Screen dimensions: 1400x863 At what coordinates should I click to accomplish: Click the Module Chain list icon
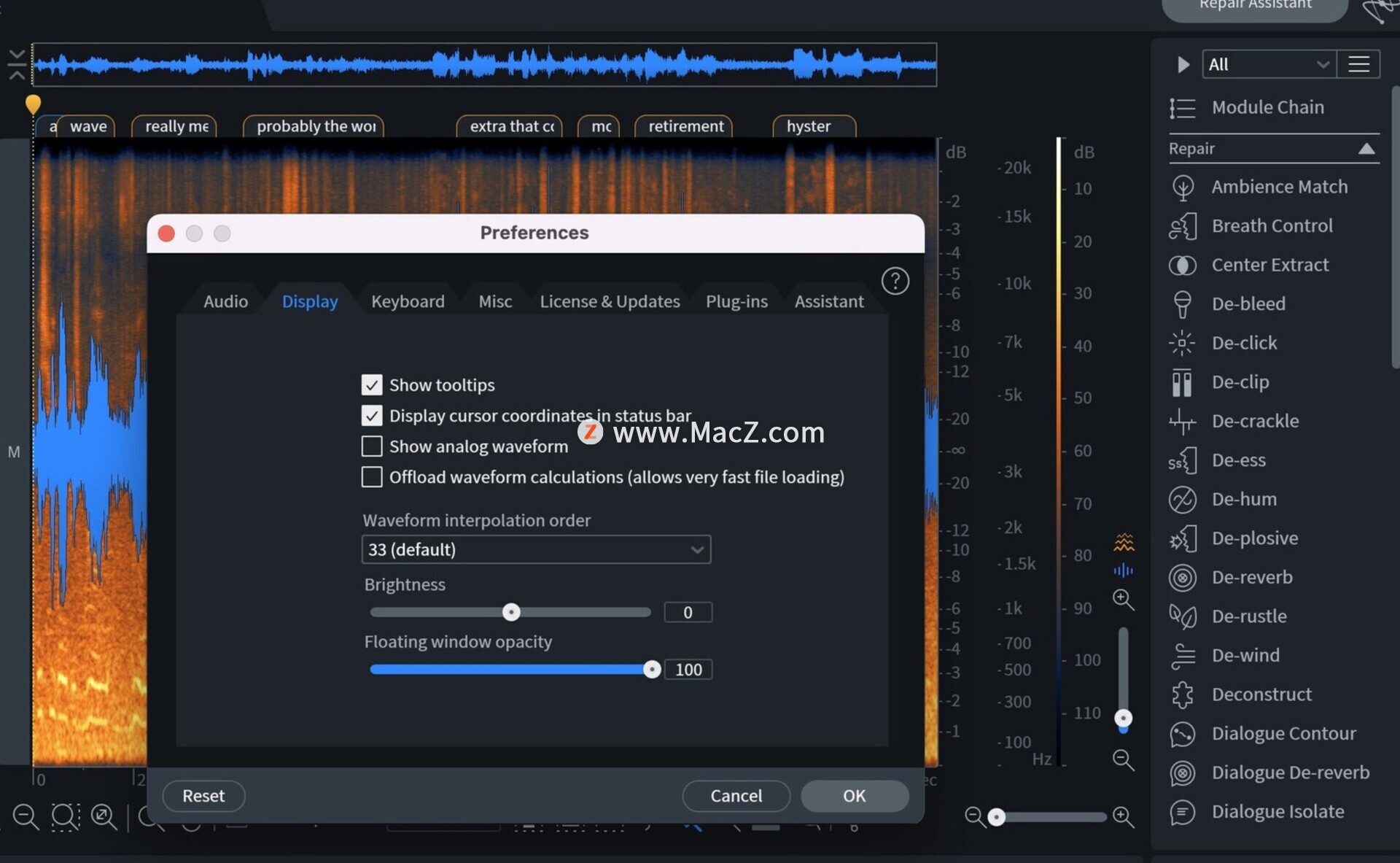point(1182,108)
